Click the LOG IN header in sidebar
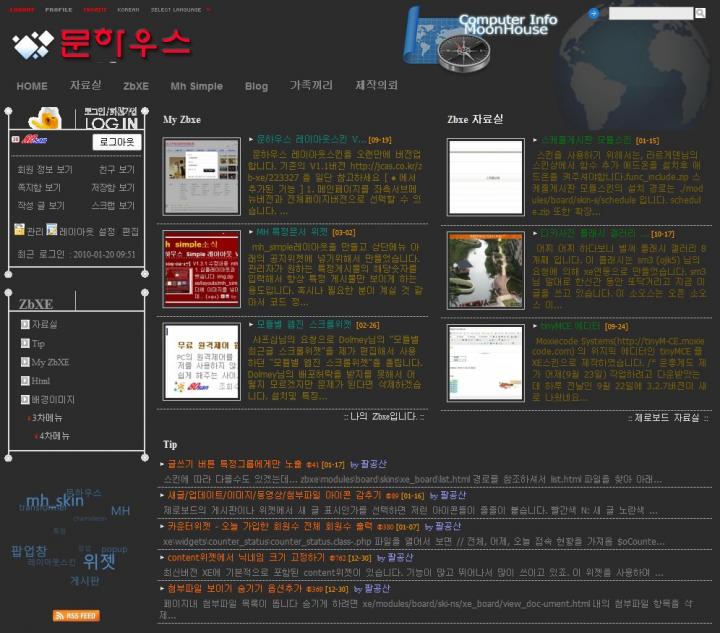This screenshot has height=633, width=720. click(x=111, y=119)
